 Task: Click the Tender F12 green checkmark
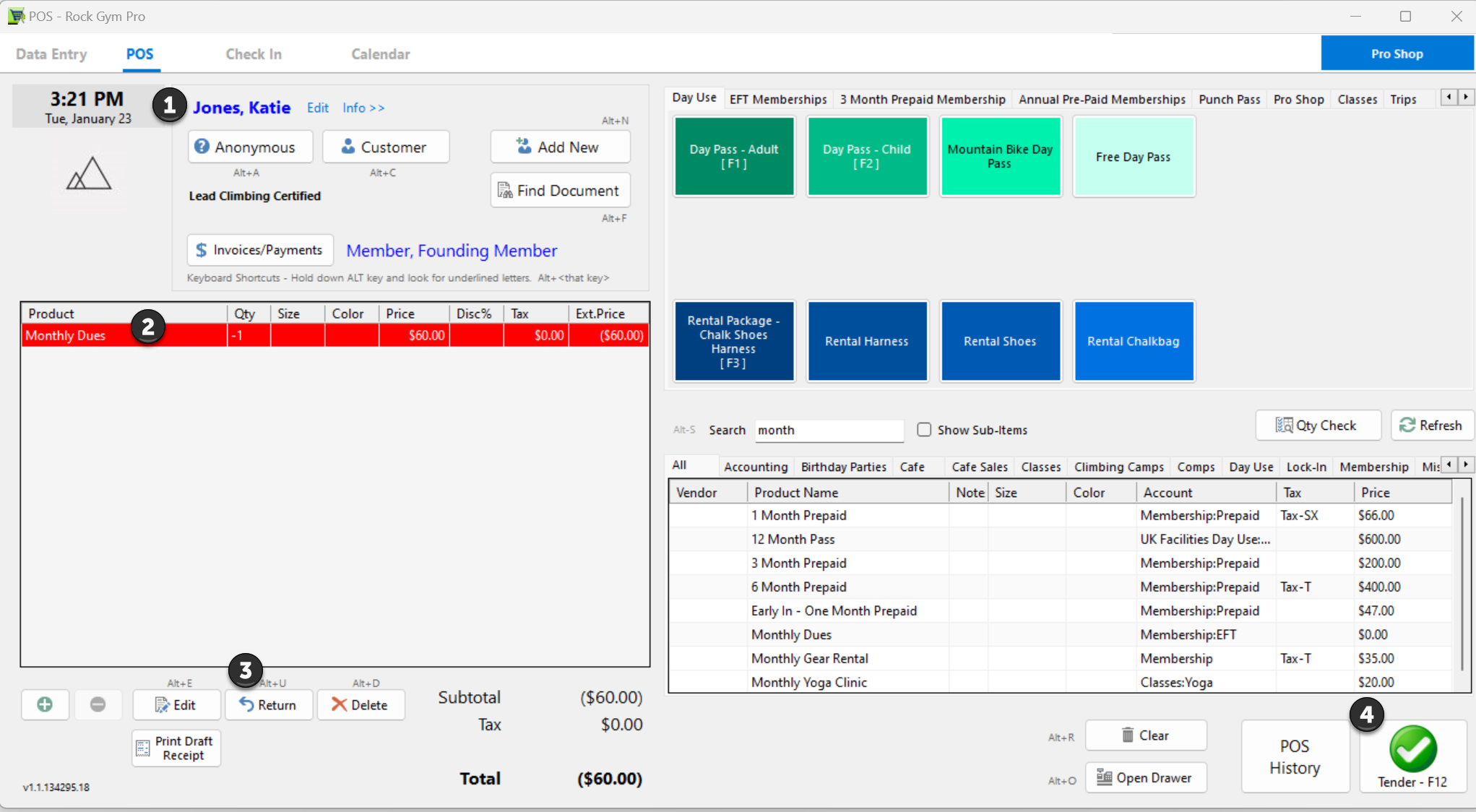click(x=1412, y=756)
